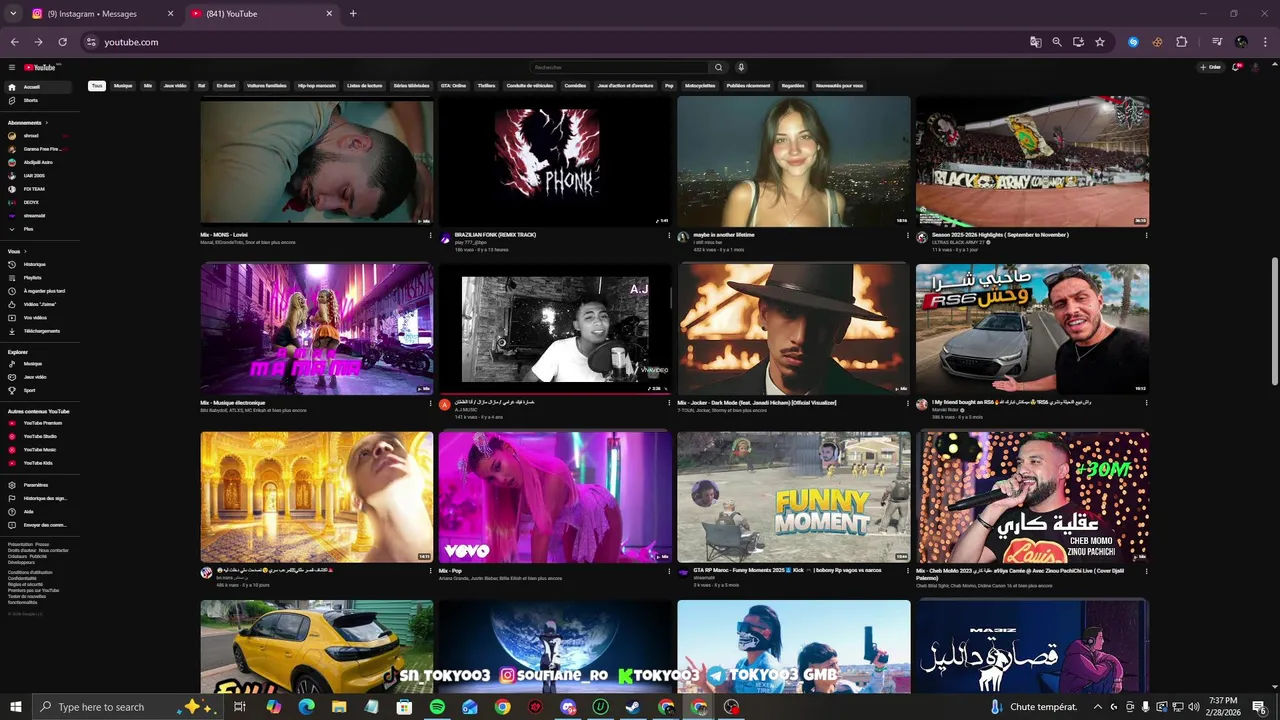Open a new browser tab
The width and height of the screenshot is (1280, 720).
(353, 14)
